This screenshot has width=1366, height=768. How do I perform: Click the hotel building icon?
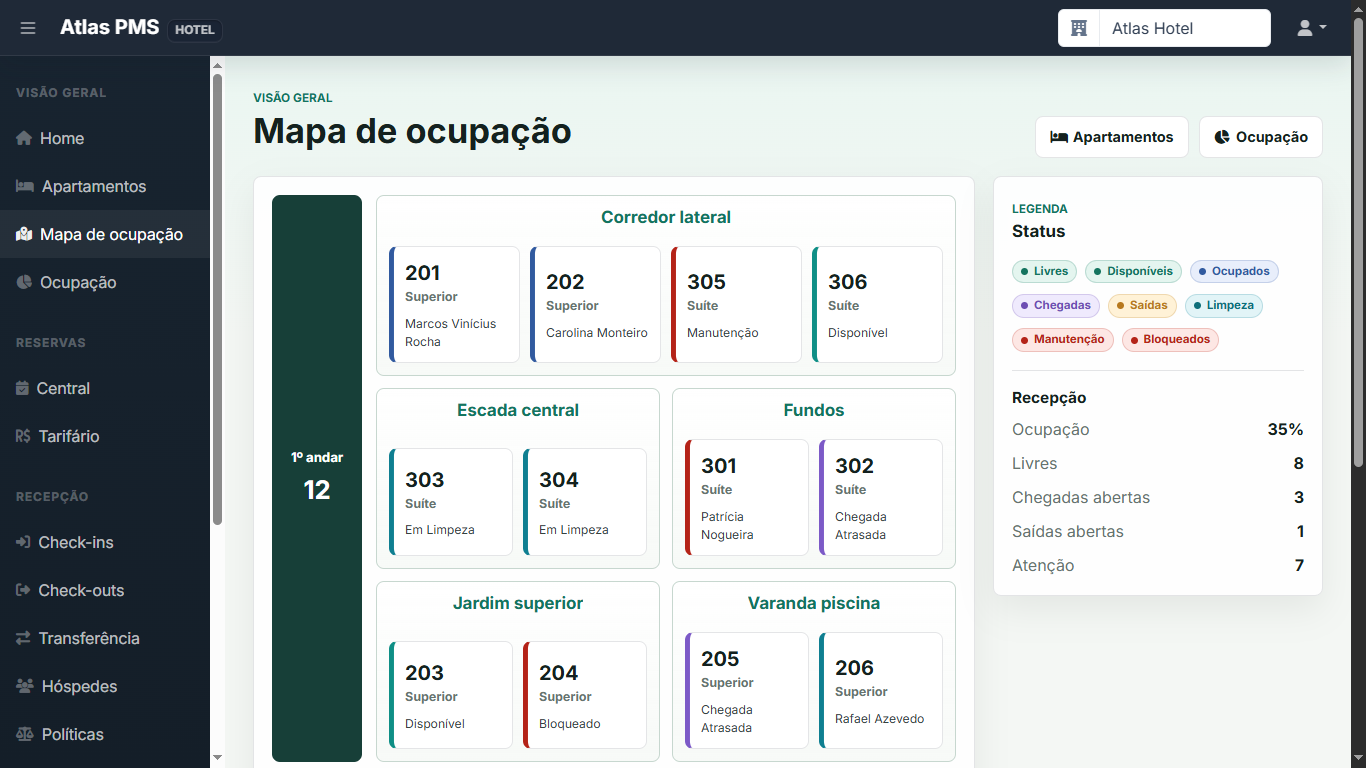pos(1079,28)
